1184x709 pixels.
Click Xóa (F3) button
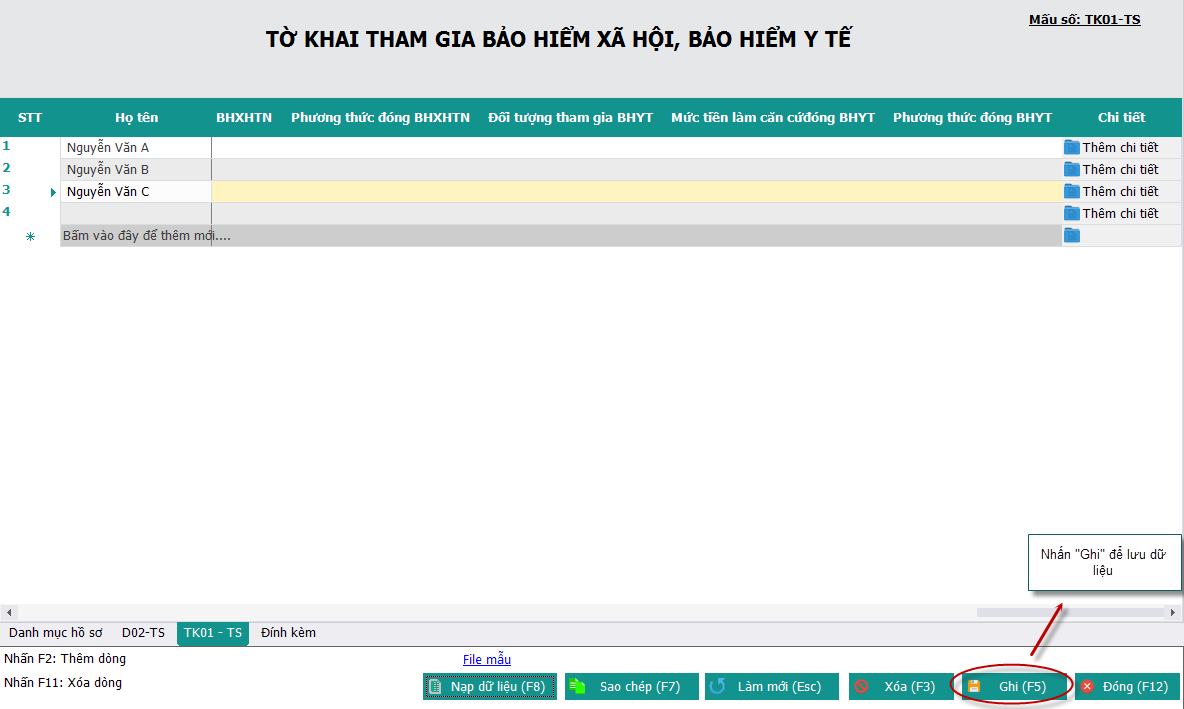(x=901, y=686)
